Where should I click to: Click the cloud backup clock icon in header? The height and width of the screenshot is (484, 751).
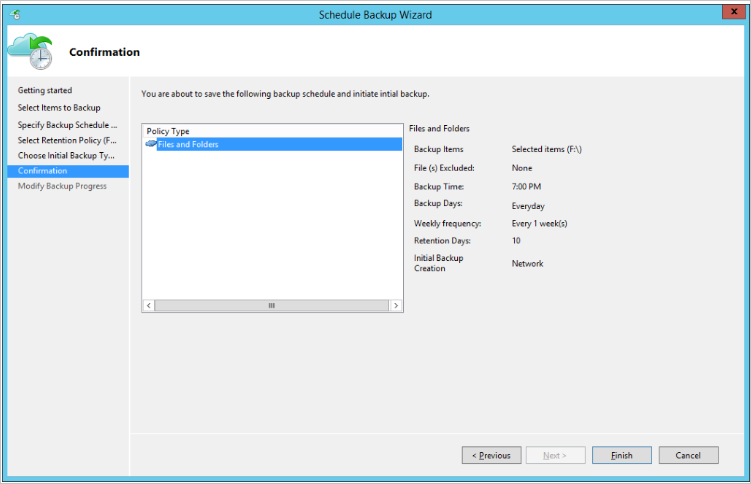(x=30, y=52)
